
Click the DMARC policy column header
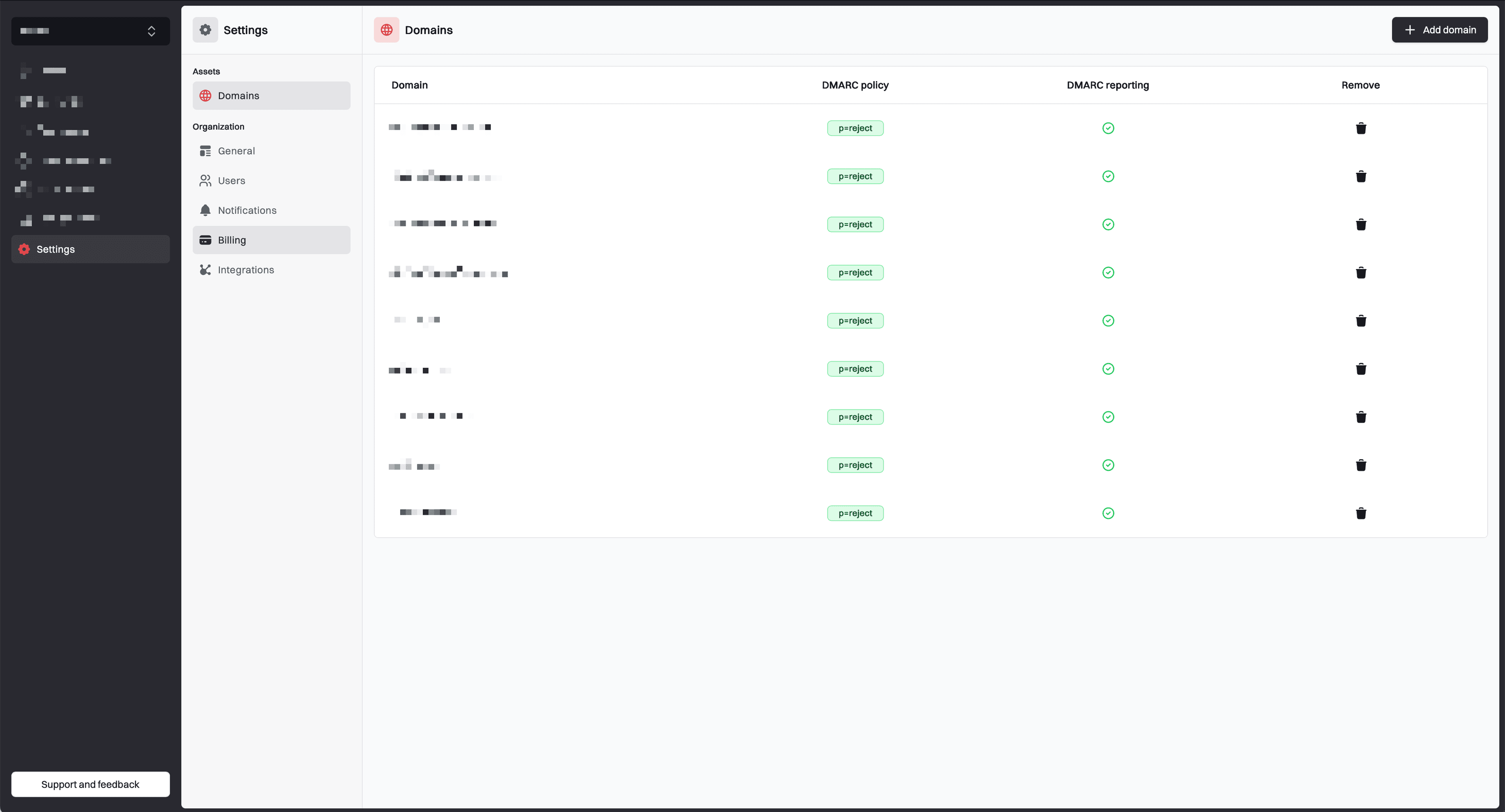855,85
